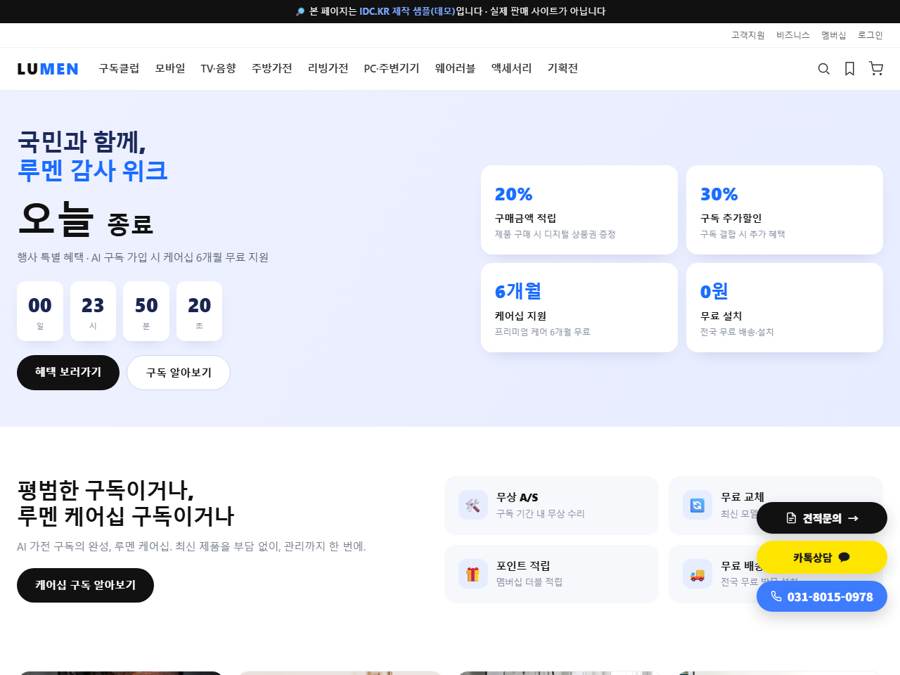Open the 구독클럽 menu
Screen dimensions: 900x675
tap(119, 68)
